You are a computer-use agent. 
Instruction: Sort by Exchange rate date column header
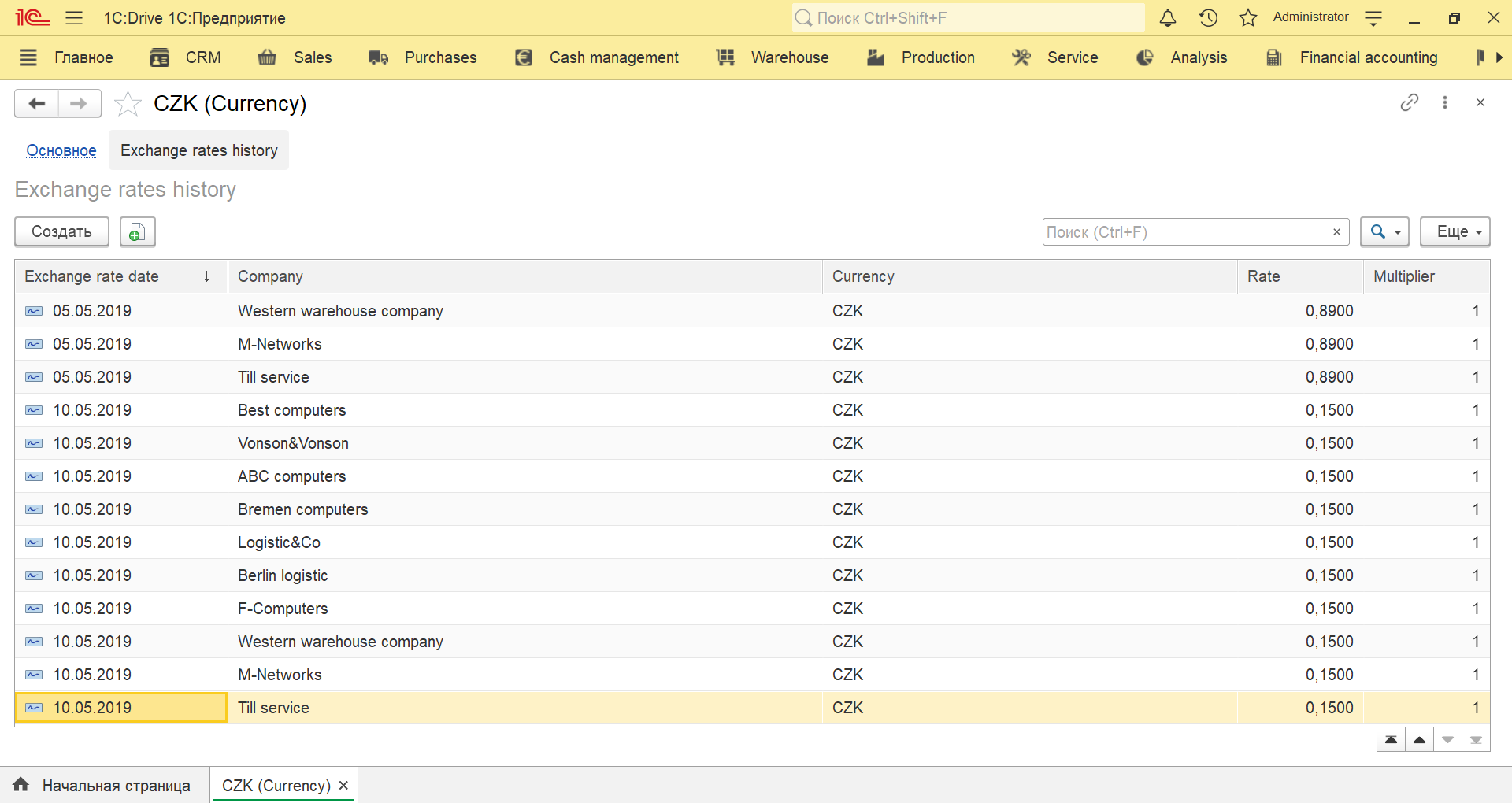[121, 276]
